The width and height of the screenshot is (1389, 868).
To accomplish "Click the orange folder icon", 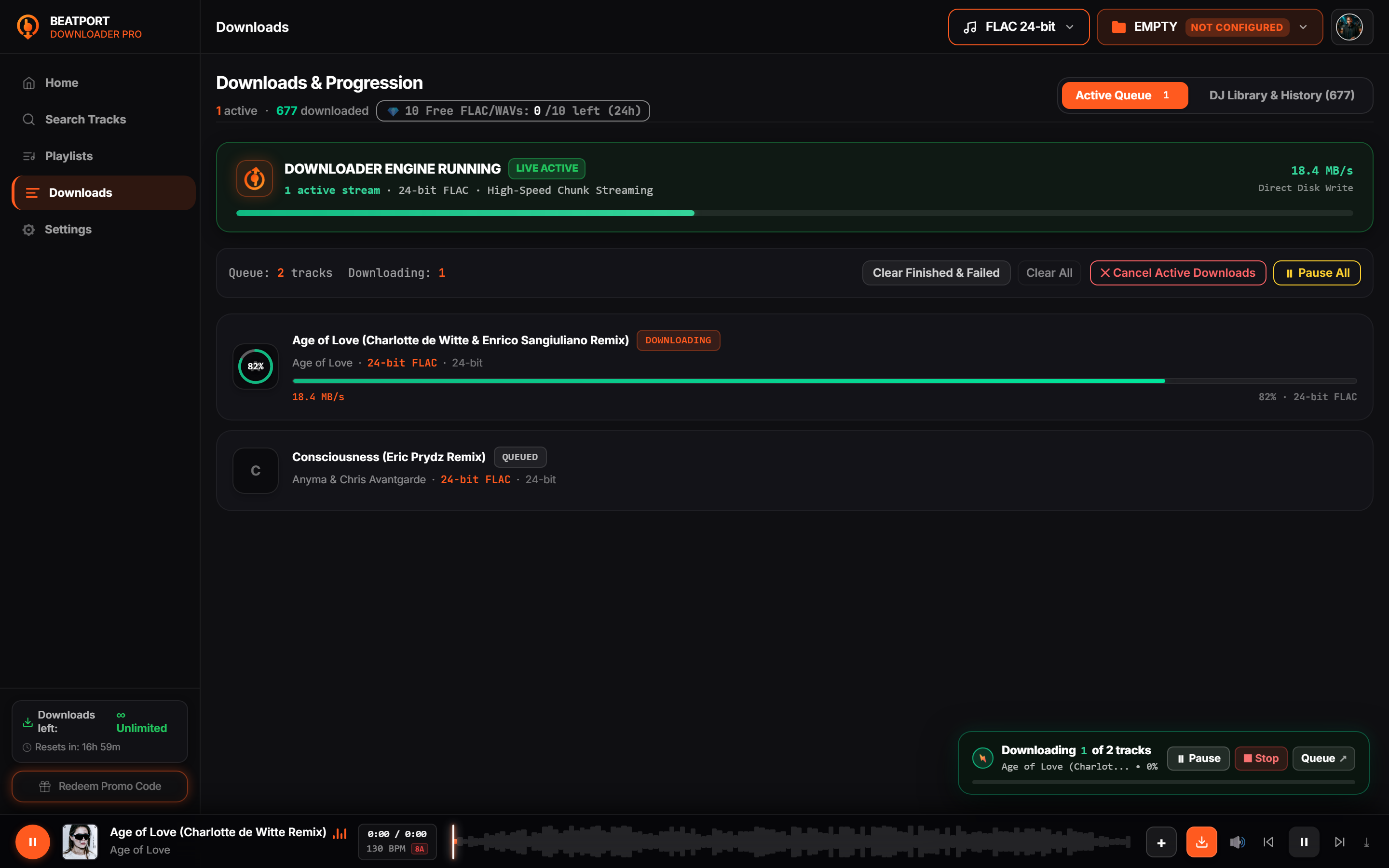I will coord(1118,27).
